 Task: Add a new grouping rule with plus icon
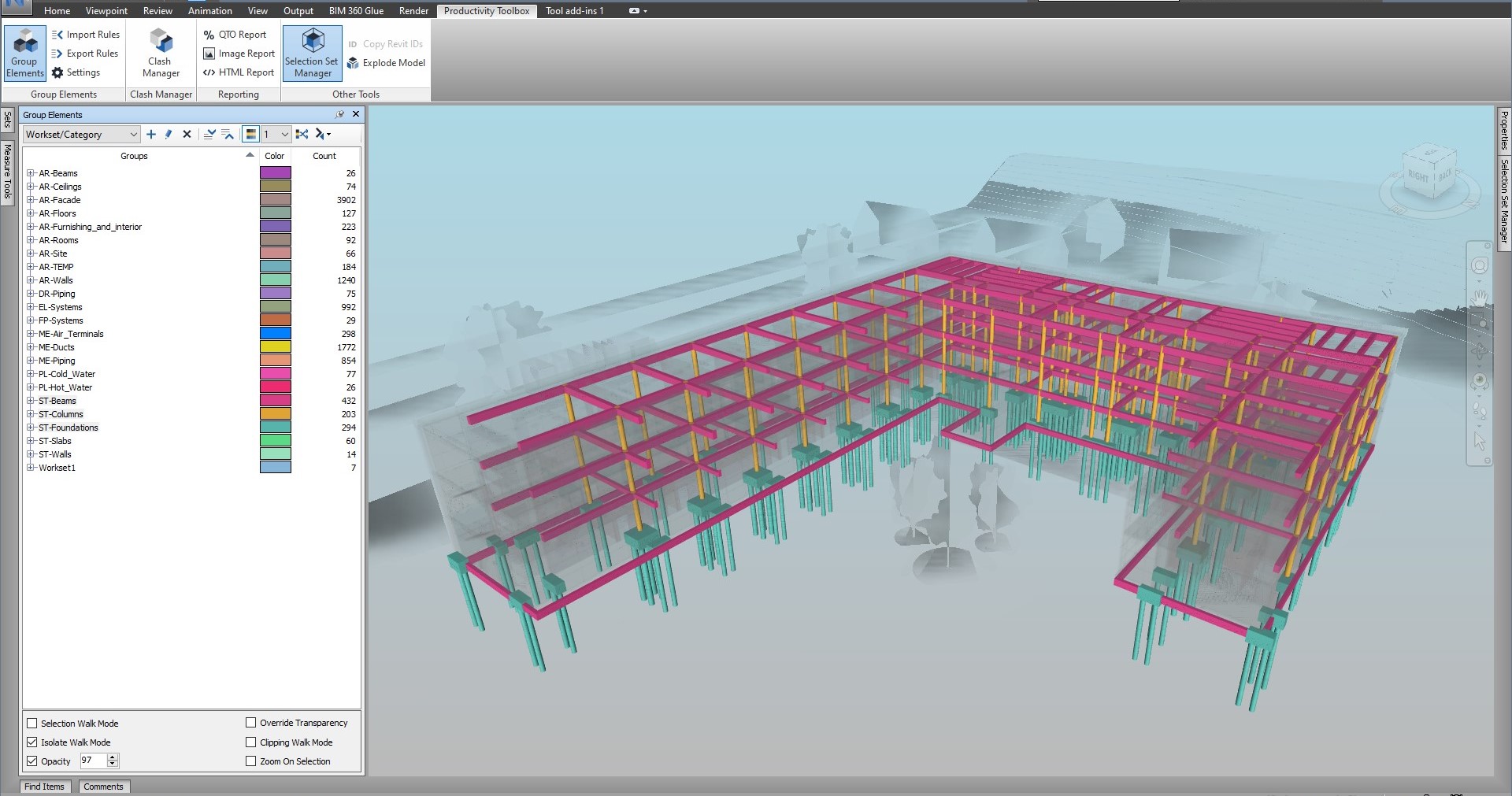(151, 135)
